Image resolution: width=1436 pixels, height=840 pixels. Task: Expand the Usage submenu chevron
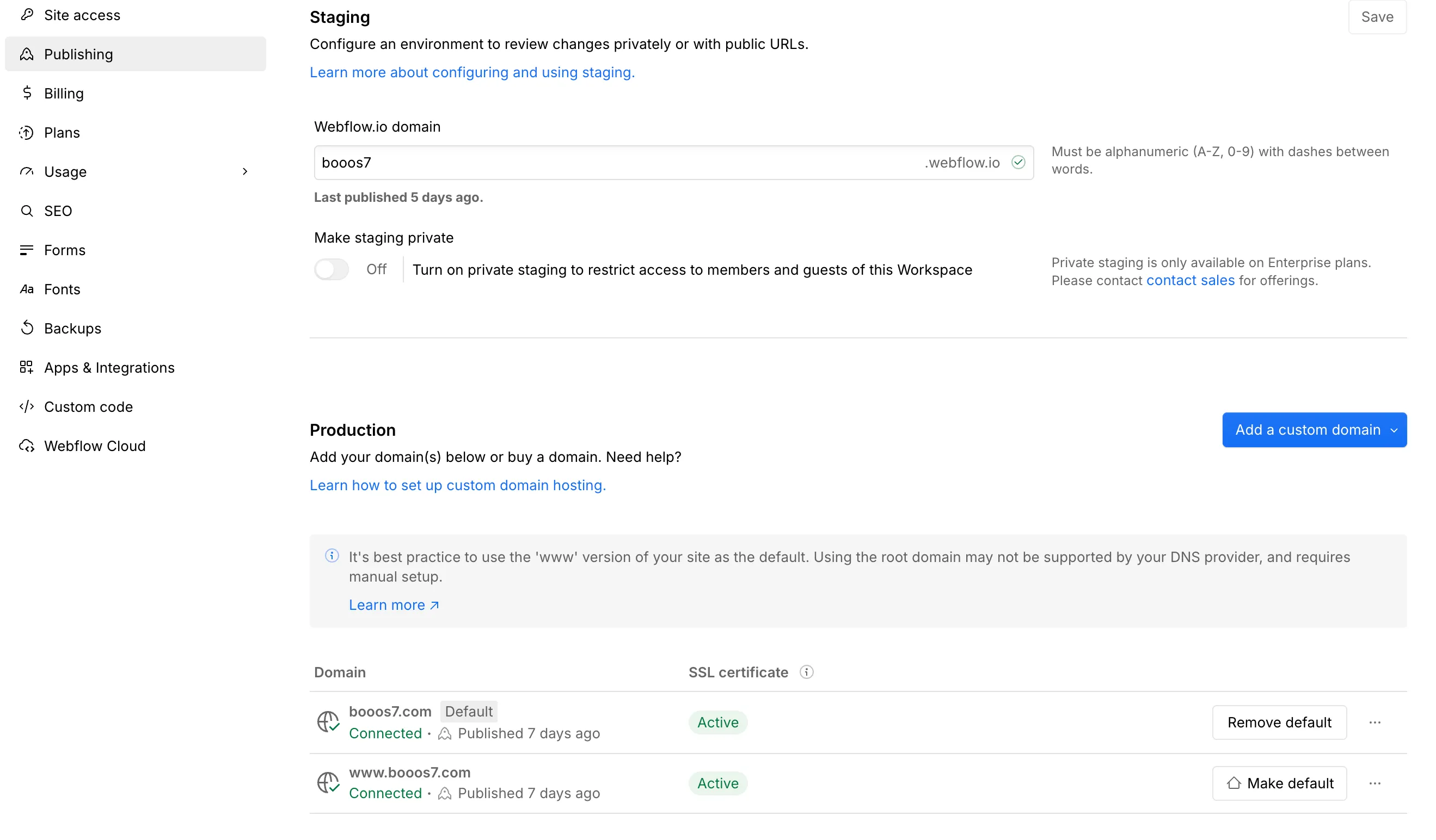click(x=246, y=172)
